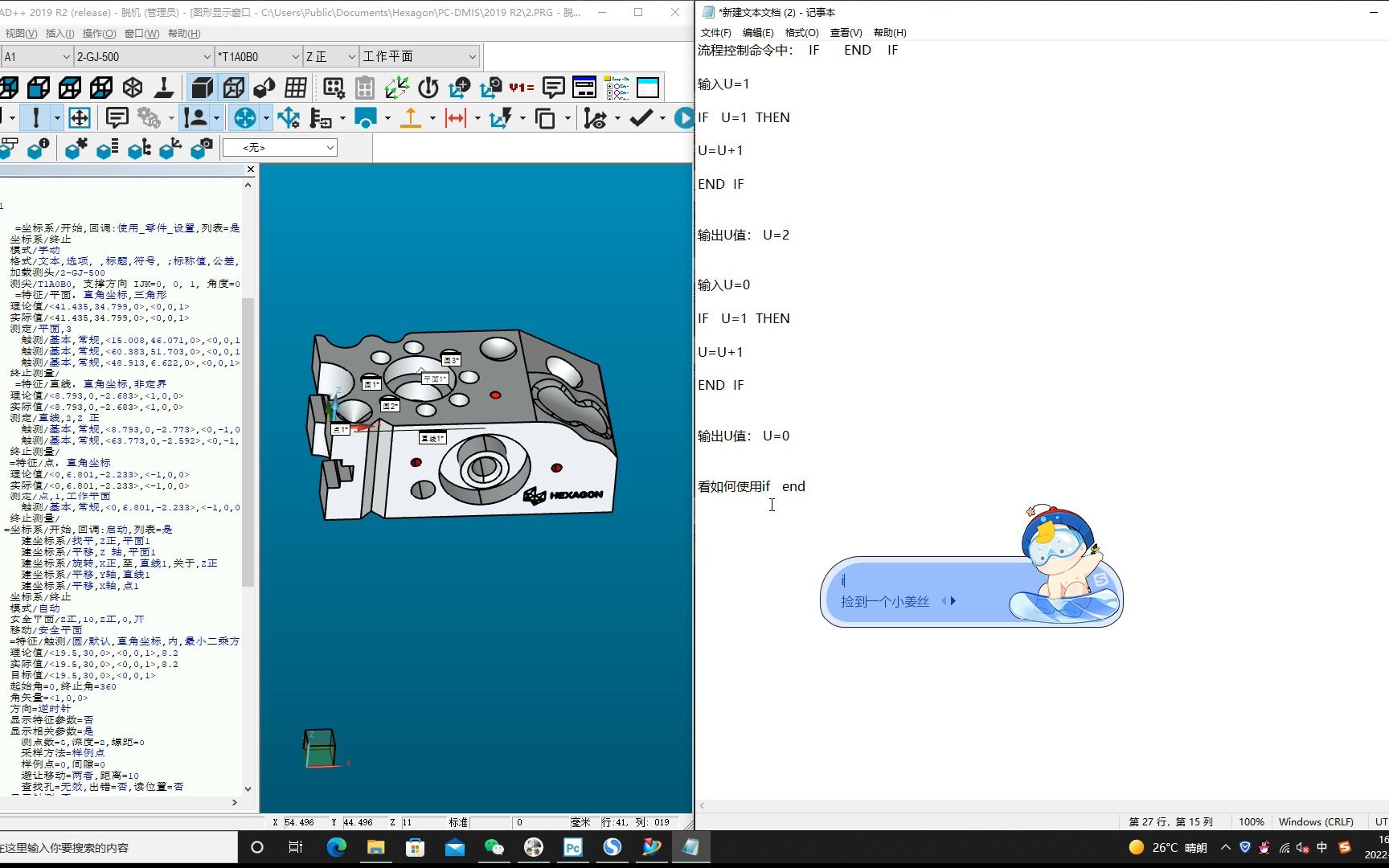Click next arrow in the IME candidate bubble

pyautogui.click(x=954, y=601)
